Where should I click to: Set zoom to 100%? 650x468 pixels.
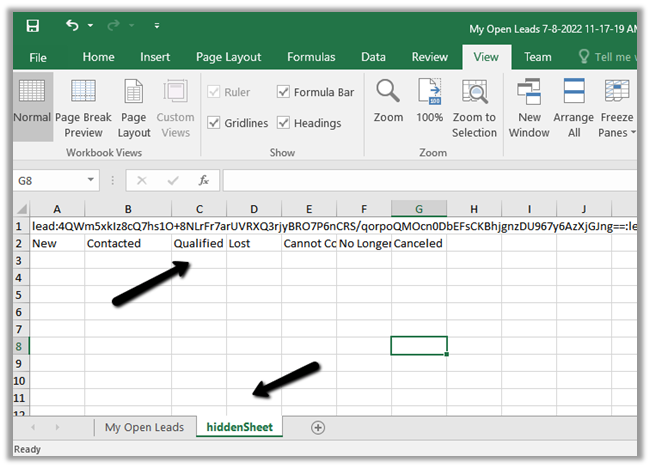[x=430, y=100]
